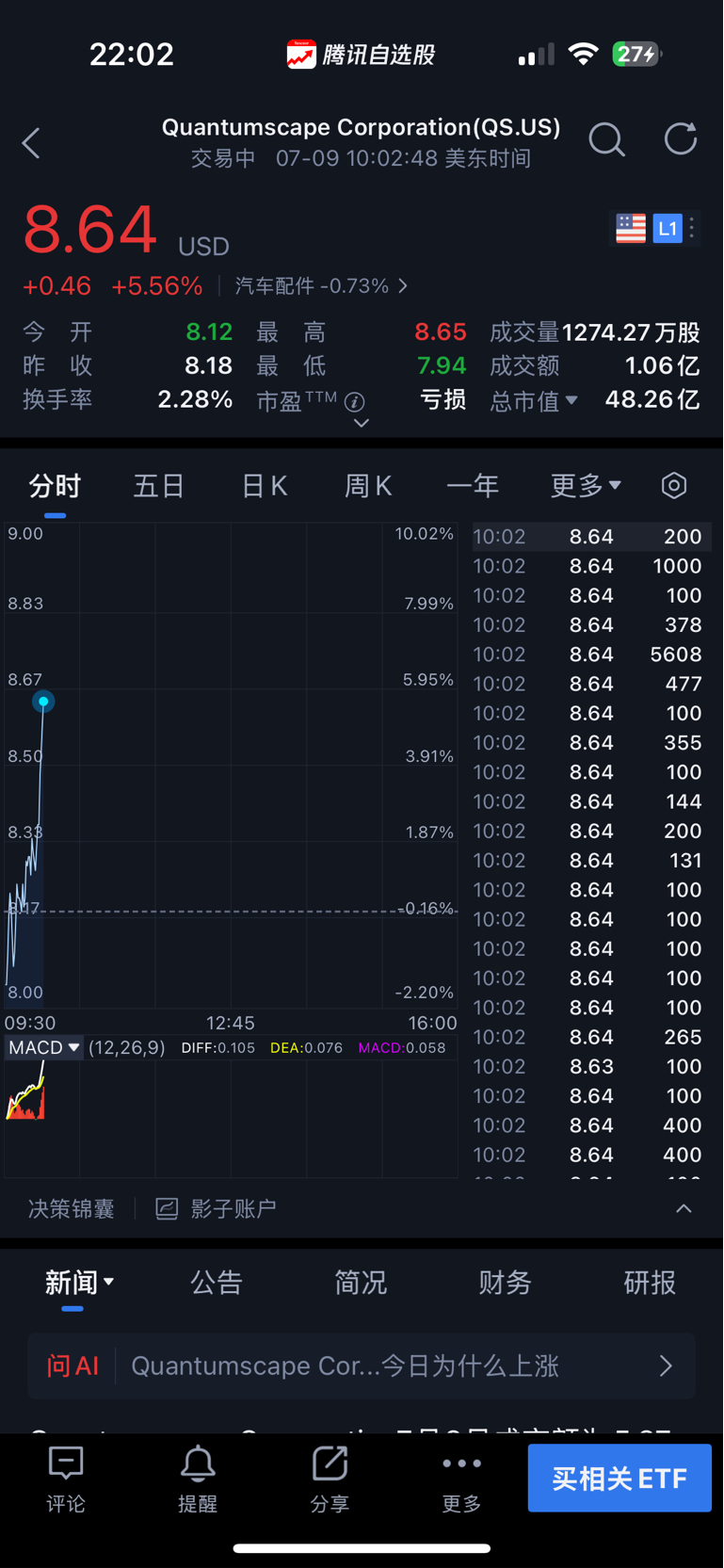This screenshot has width=724, height=1568.
Task: Tap the intraday price line chart
Action: coord(231,766)
